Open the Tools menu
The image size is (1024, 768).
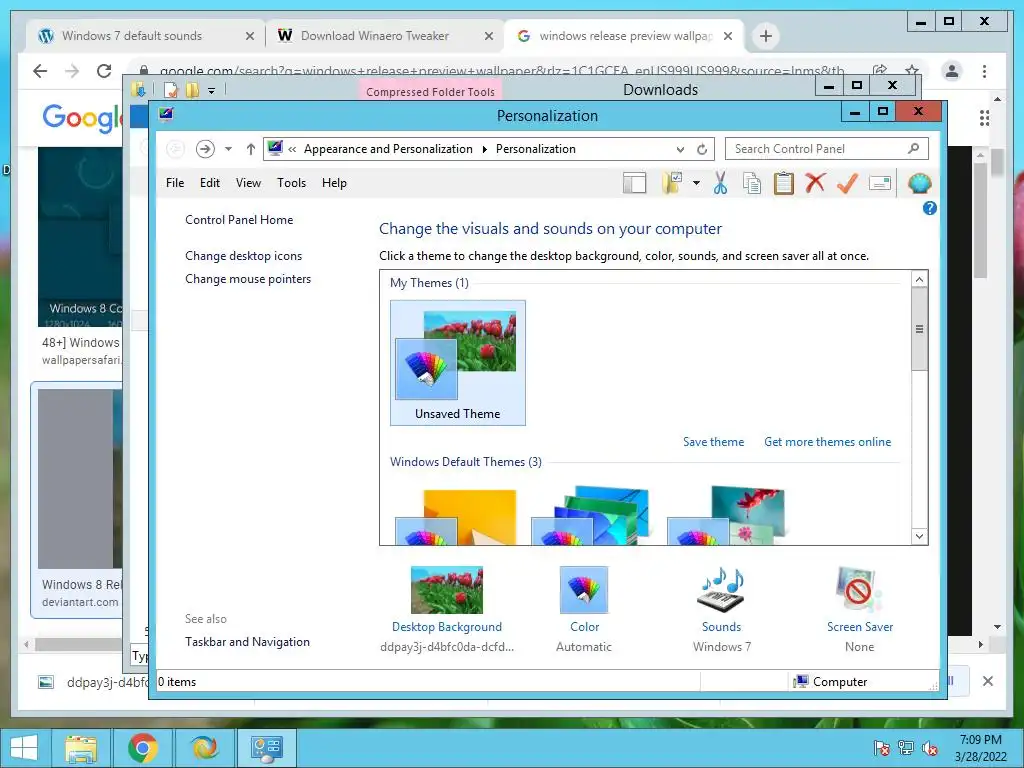click(291, 183)
